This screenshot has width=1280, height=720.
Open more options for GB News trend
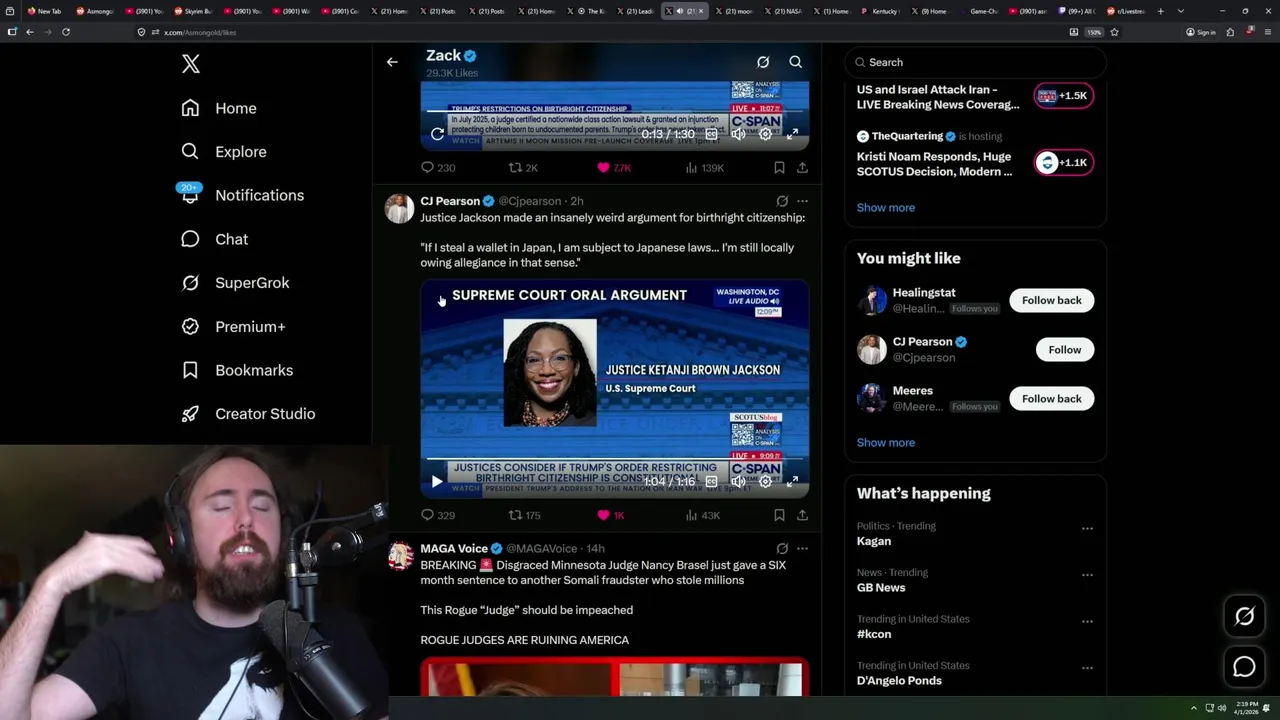tap(1087, 575)
